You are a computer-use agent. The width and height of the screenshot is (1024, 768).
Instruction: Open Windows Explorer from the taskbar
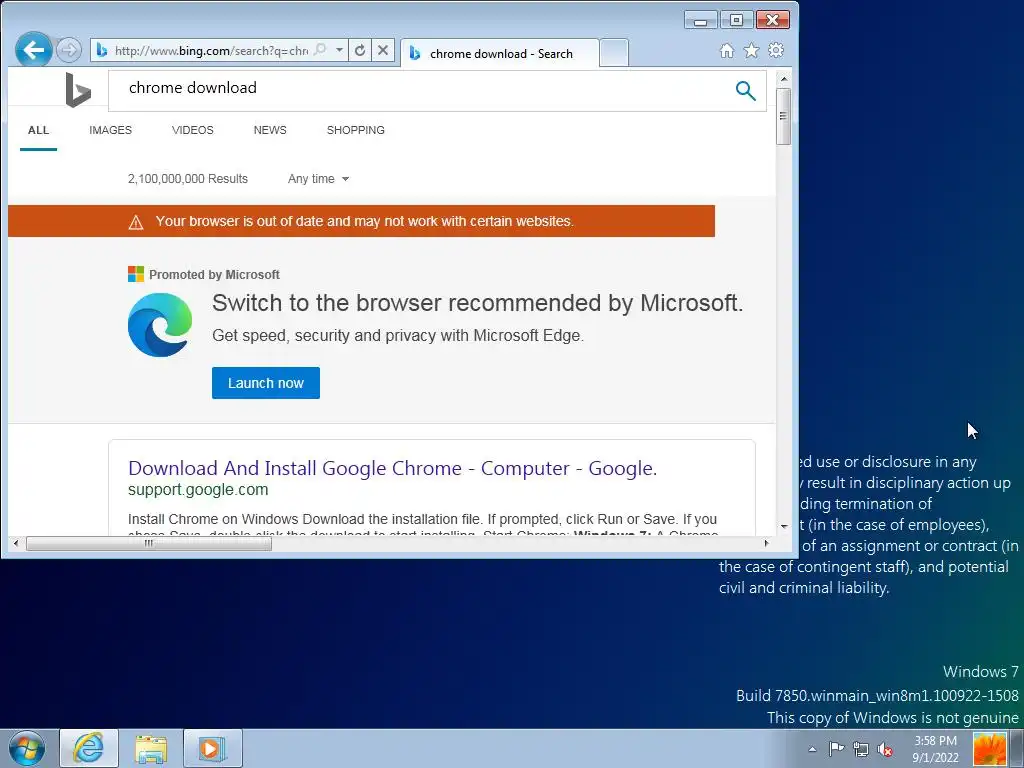[x=151, y=748]
